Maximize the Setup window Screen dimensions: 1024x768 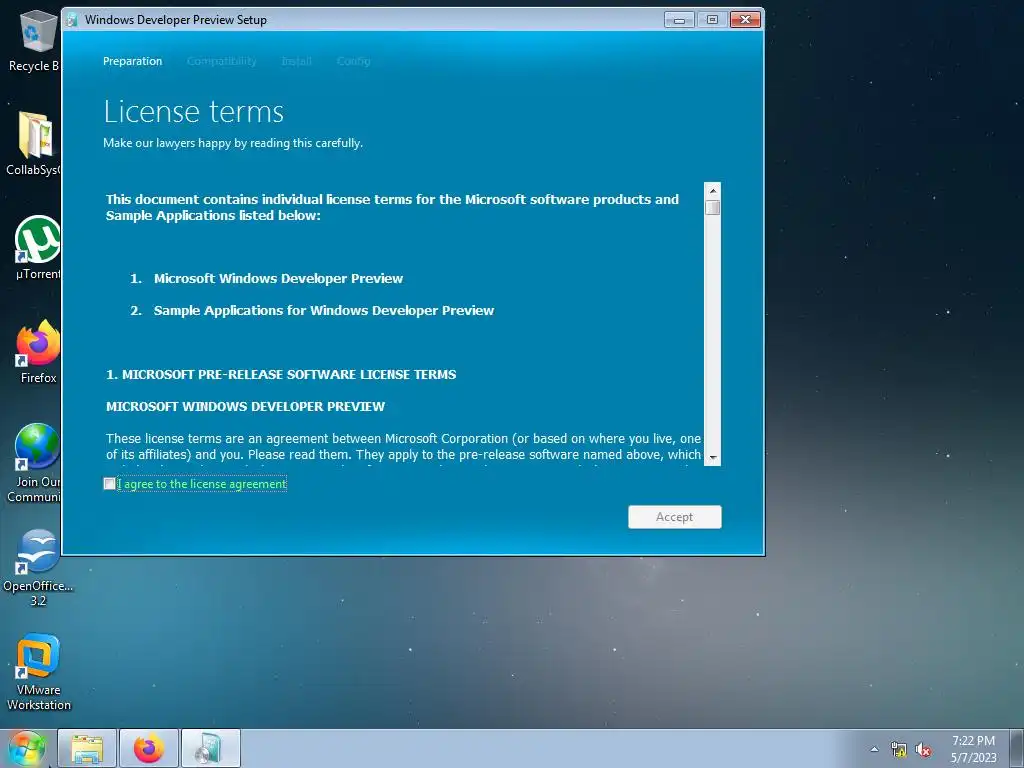tap(712, 20)
